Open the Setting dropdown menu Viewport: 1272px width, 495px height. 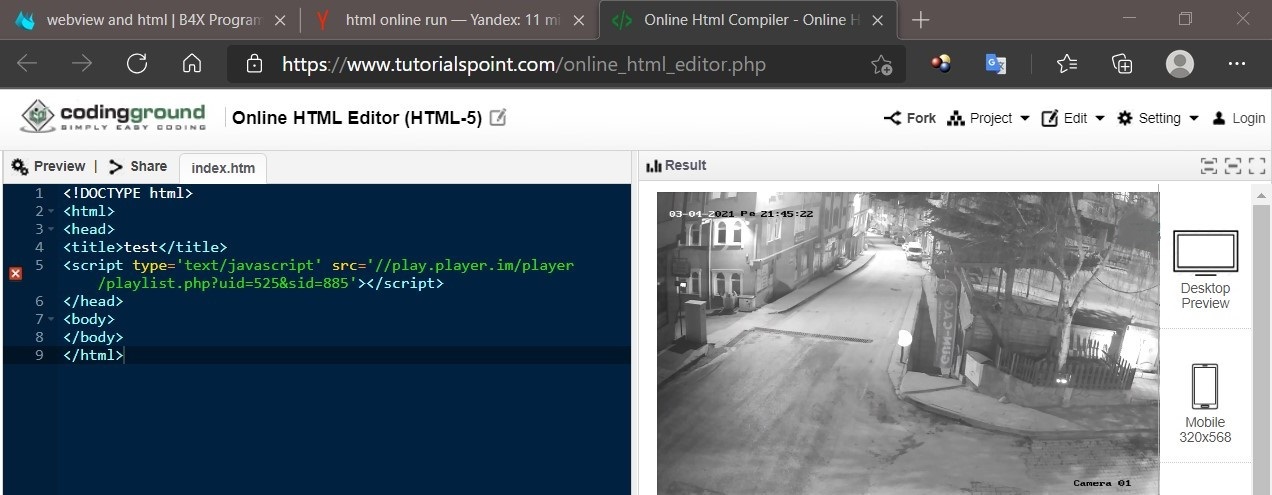pos(1157,118)
